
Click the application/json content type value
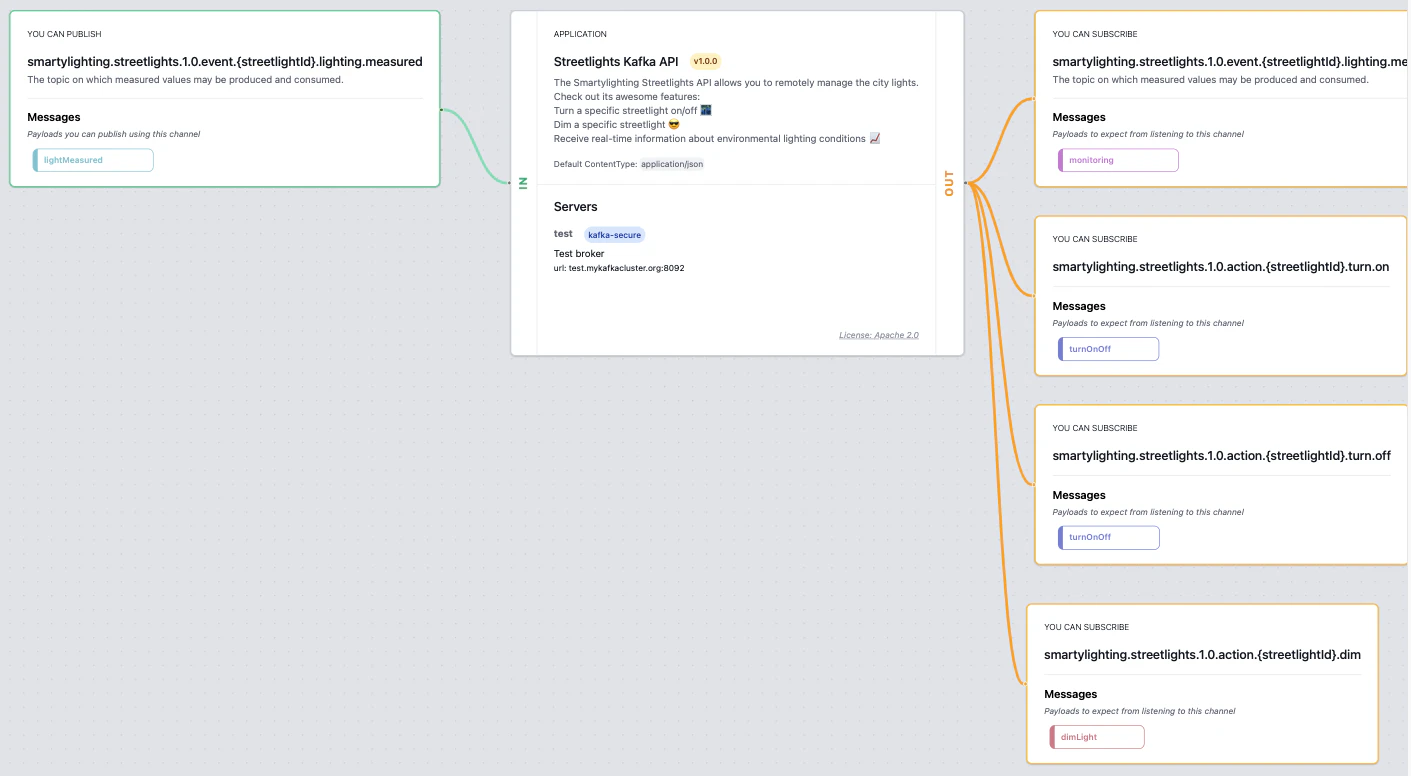(672, 164)
